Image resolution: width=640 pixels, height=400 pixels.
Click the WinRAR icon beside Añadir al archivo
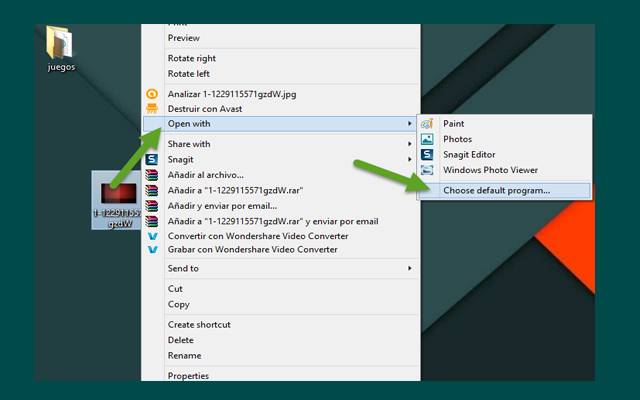tap(152, 175)
